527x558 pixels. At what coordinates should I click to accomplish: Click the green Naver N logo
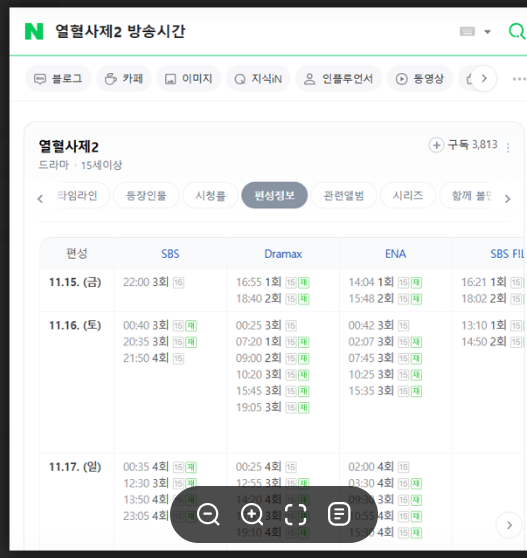point(34,31)
